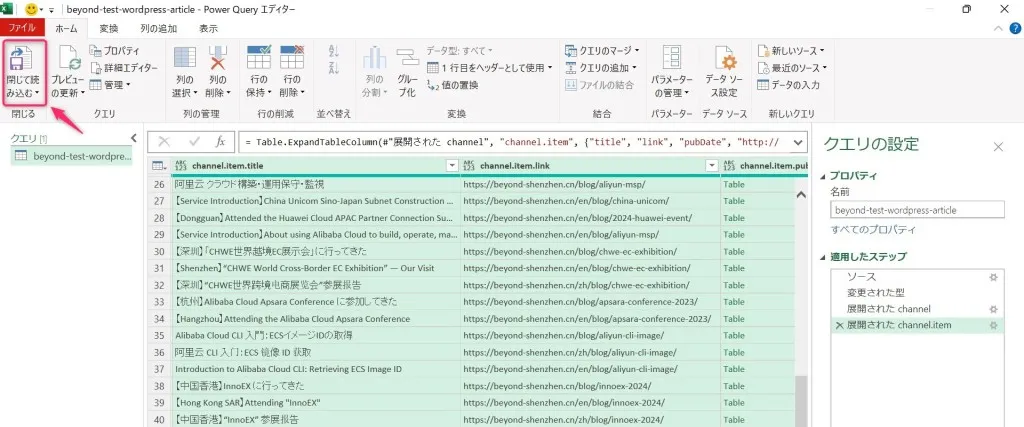Collapse the Queries (クエリ) pane
1024x427 pixels.
134,138
